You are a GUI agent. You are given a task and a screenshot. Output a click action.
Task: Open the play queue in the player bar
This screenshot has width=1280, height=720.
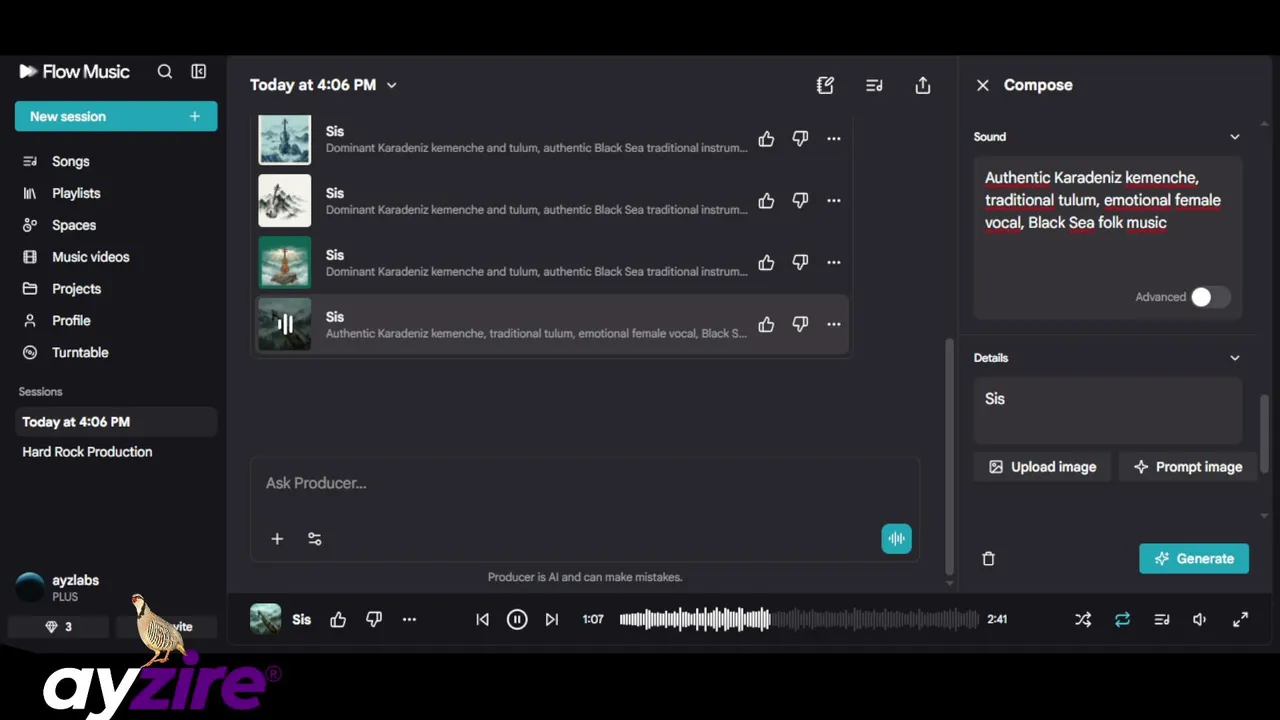coord(1161,620)
